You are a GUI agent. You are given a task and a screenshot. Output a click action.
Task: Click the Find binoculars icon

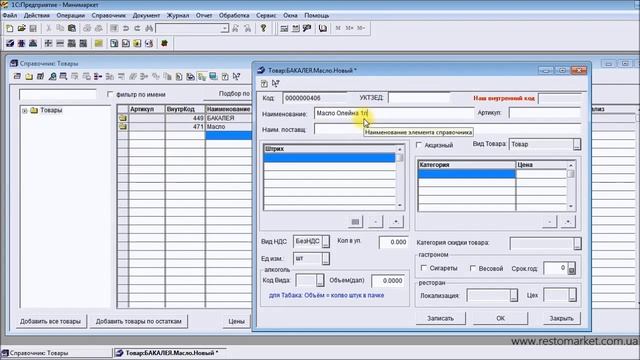coord(149,28)
